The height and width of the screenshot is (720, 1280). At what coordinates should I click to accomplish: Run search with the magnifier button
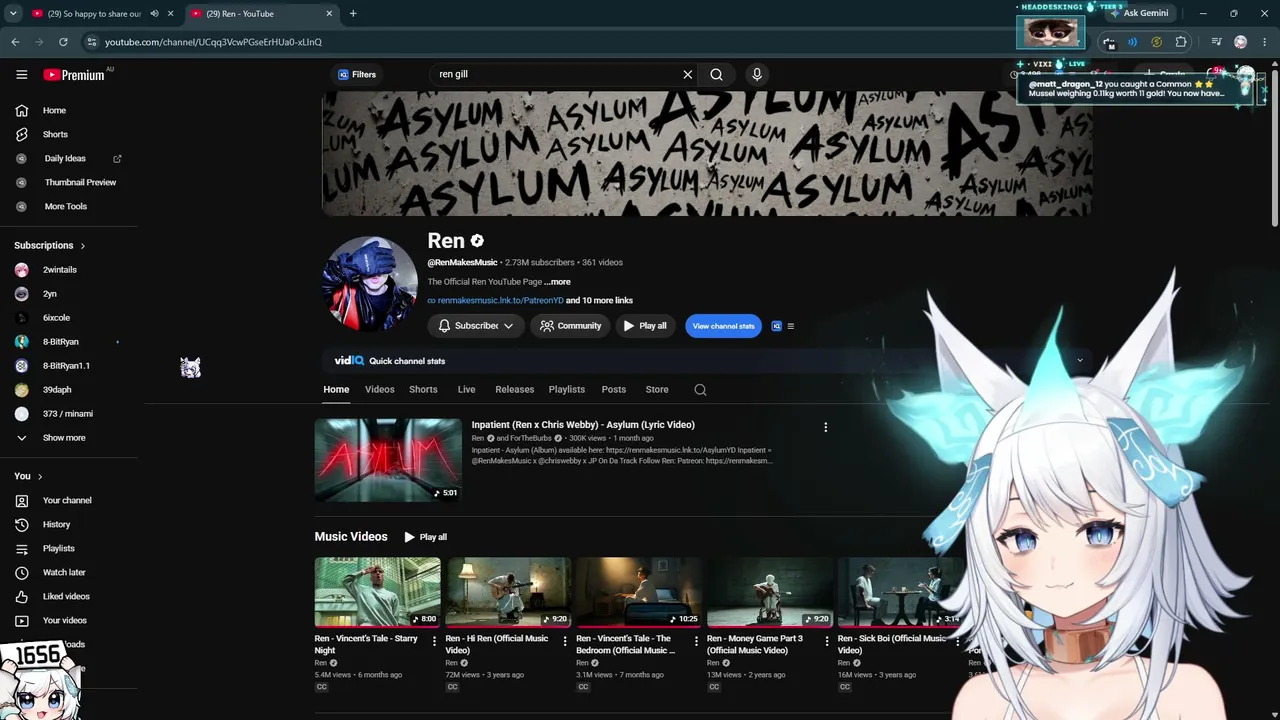click(716, 74)
